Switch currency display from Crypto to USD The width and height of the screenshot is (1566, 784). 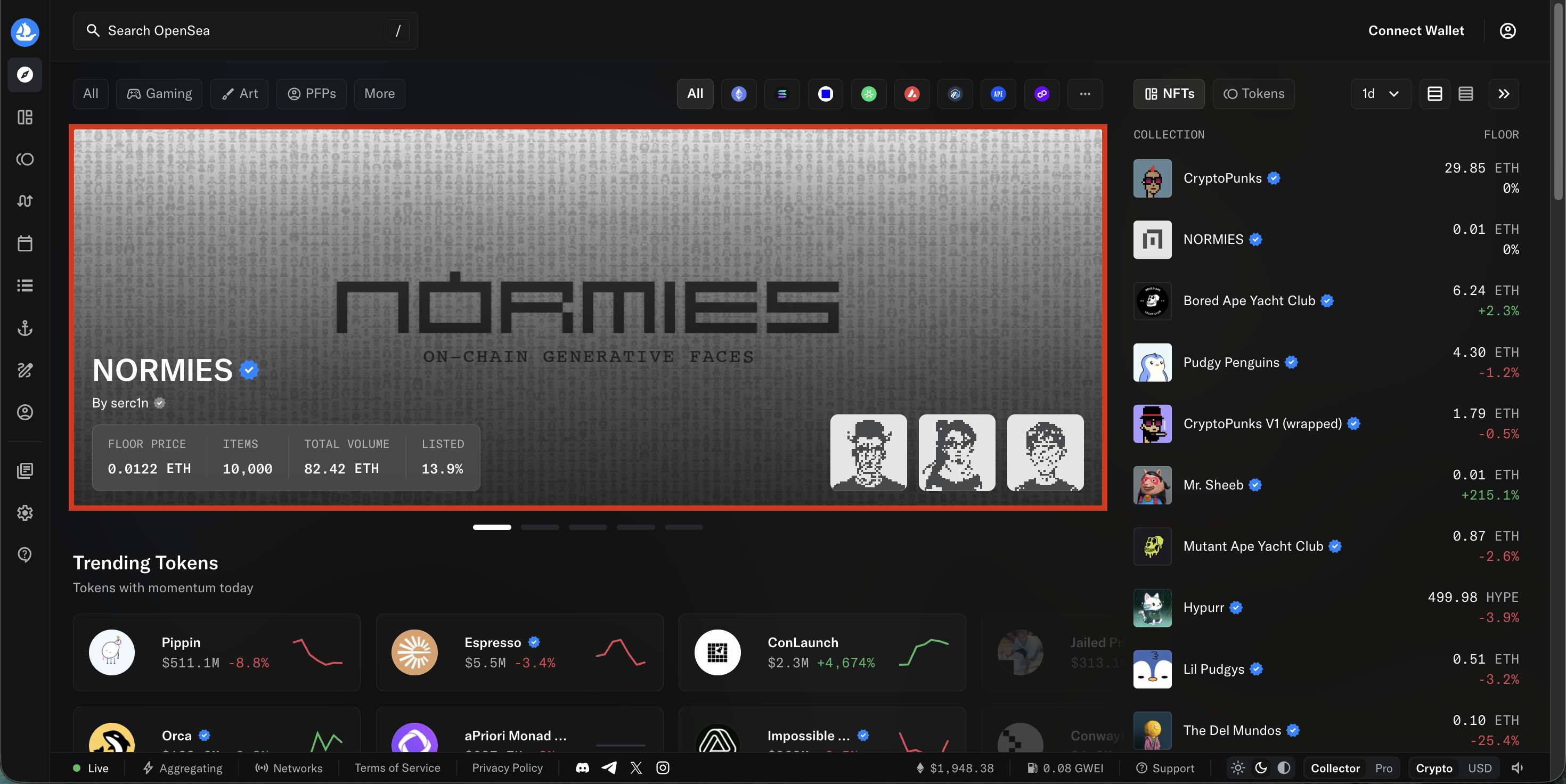[1480, 767]
